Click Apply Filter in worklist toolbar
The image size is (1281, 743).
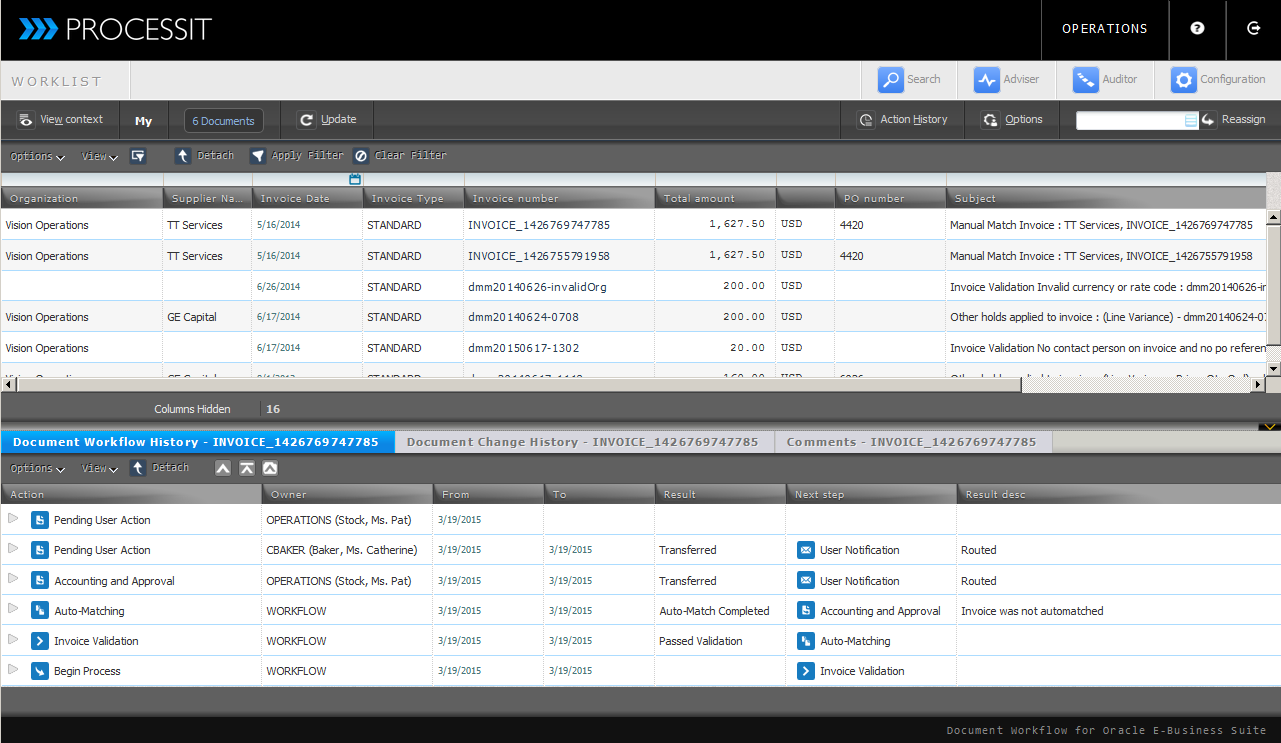tap(296, 156)
